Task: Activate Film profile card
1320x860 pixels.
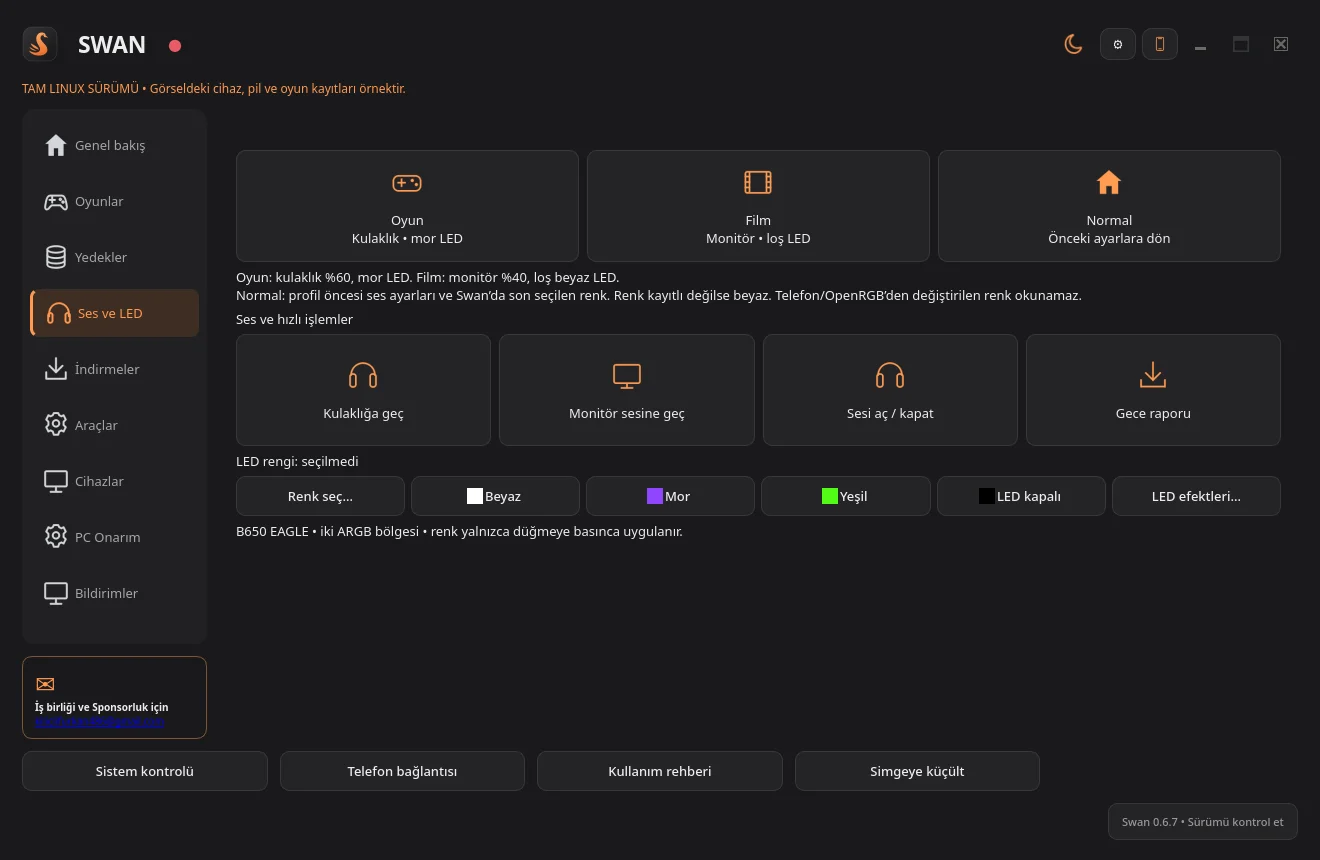Action: click(758, 206)
